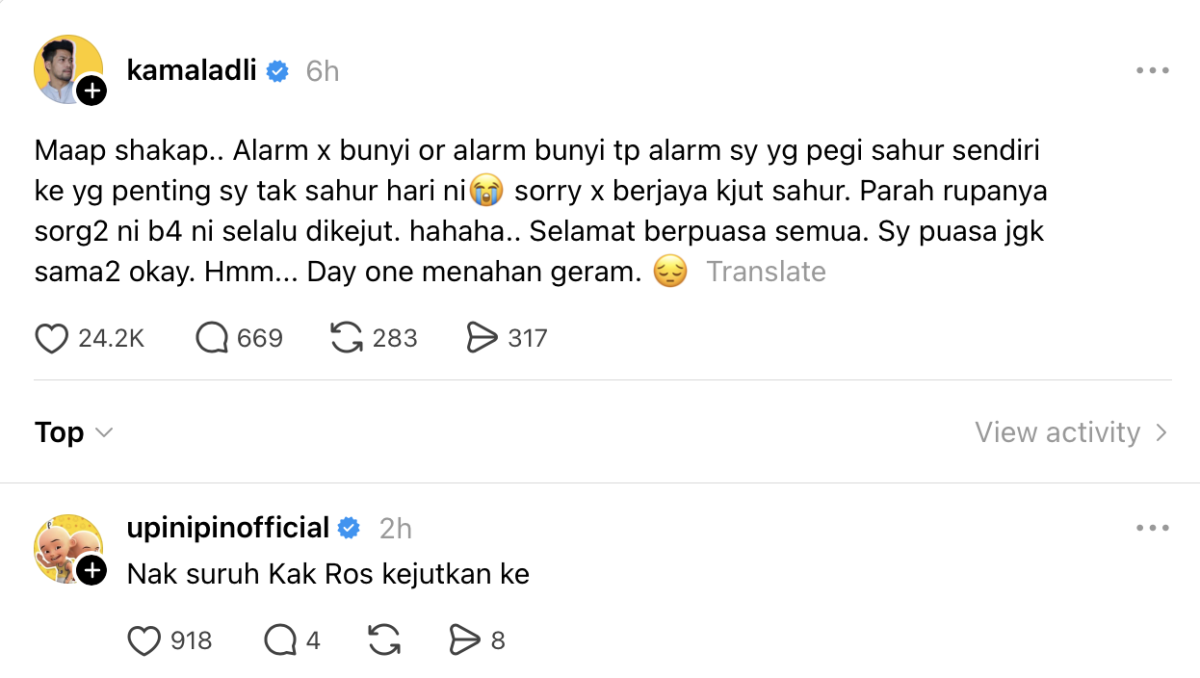Open more options on upinipinofficial's reply
1200x678 pixels.
1152,528
